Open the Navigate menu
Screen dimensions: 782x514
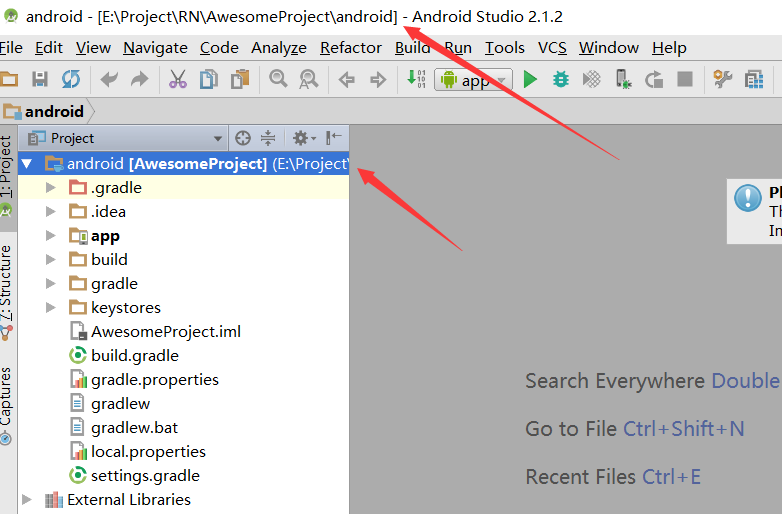156,48
